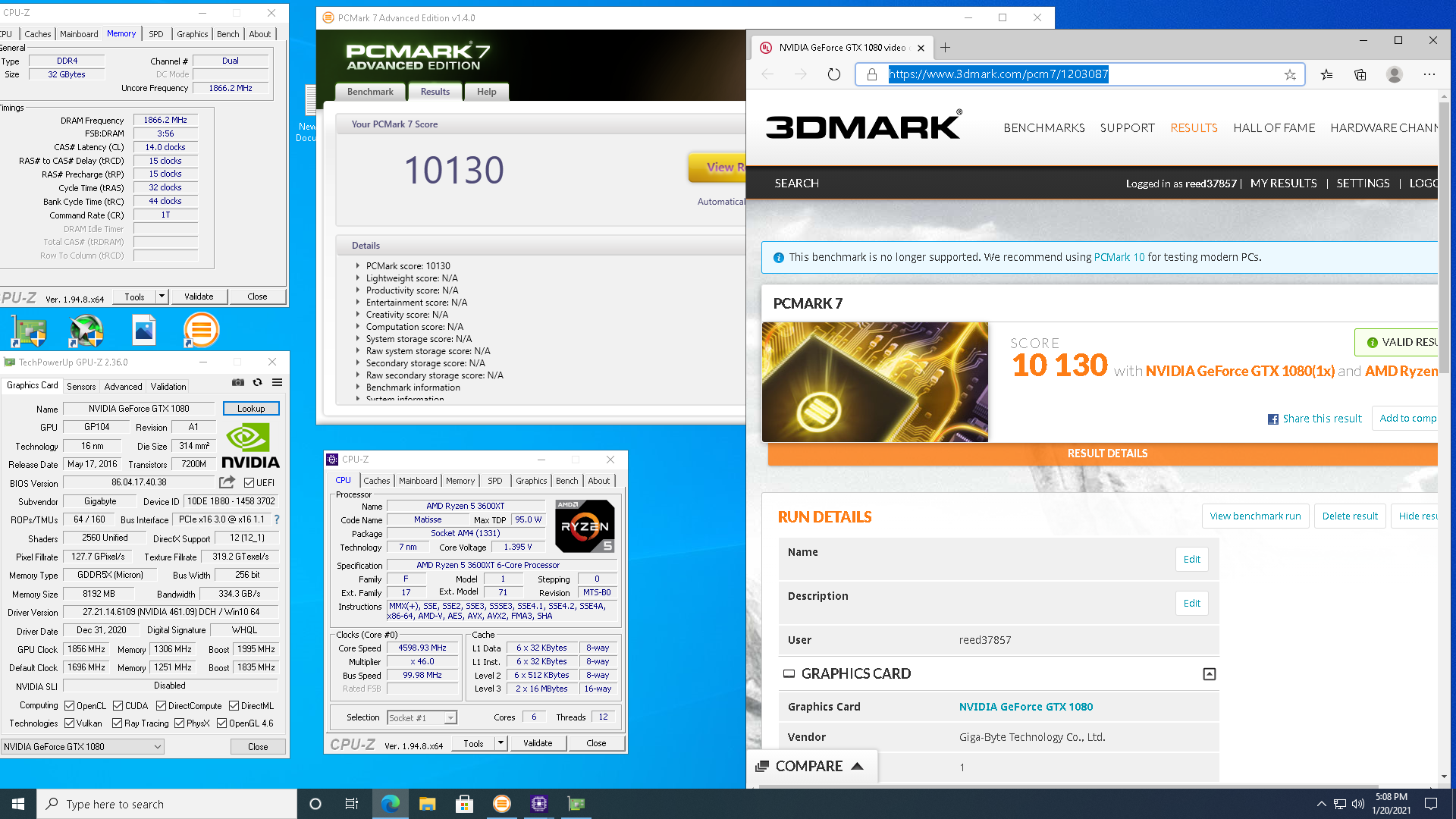
Task: Click the Lookup button in GPU-Z
Action: pyautogui.click(x=251, y=409)
